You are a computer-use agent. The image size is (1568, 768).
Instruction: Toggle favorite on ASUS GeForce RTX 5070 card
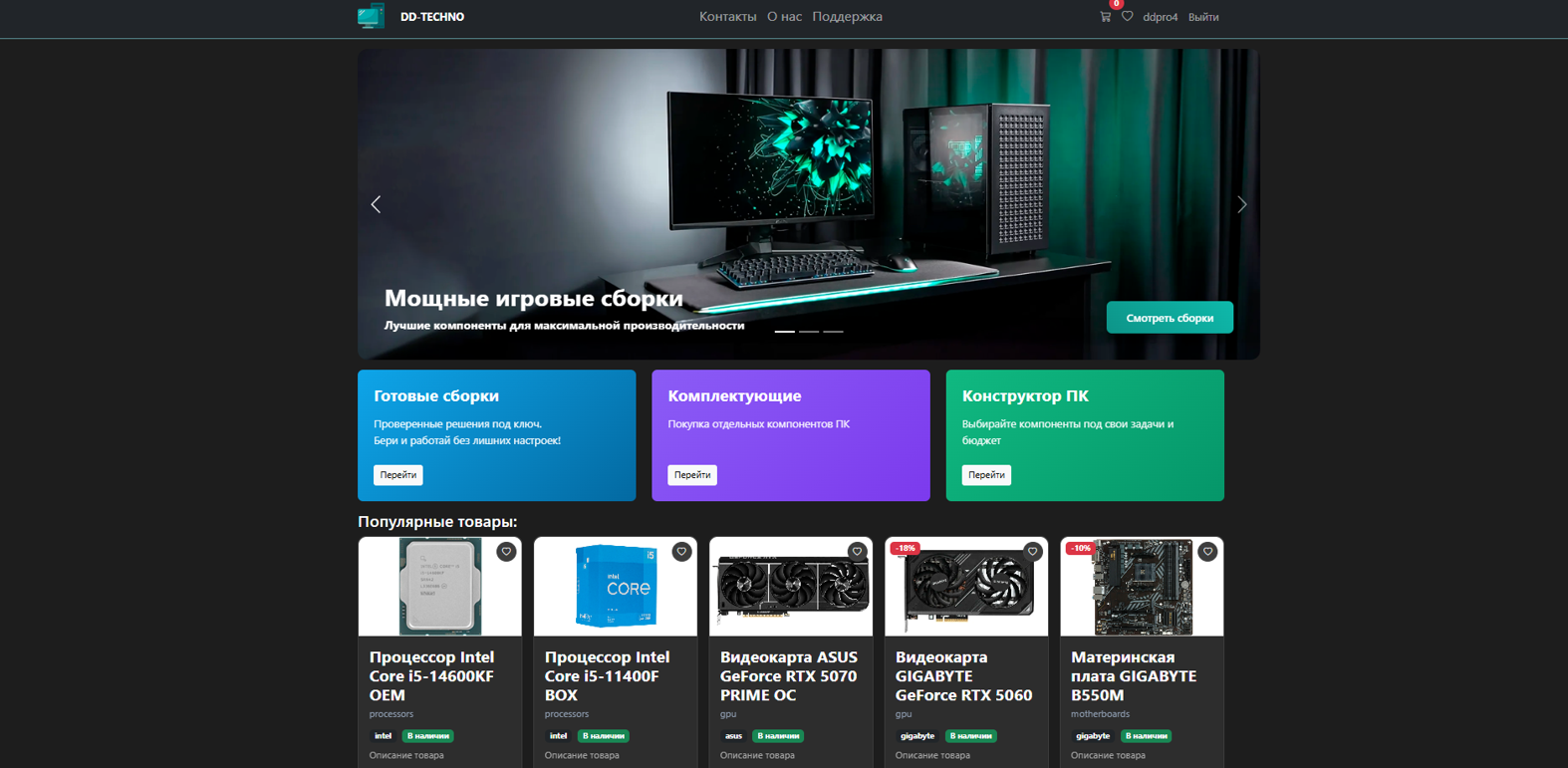(857, 552)
